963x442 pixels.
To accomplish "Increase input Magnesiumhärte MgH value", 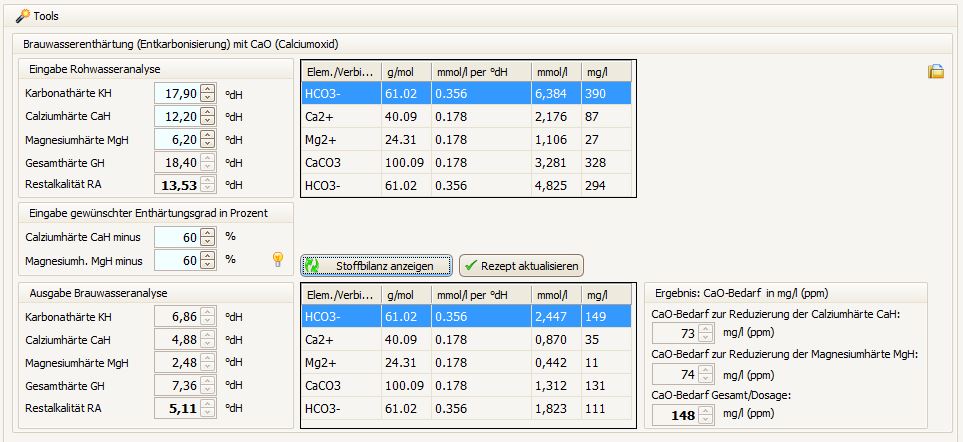I will (x=207, y=134).
